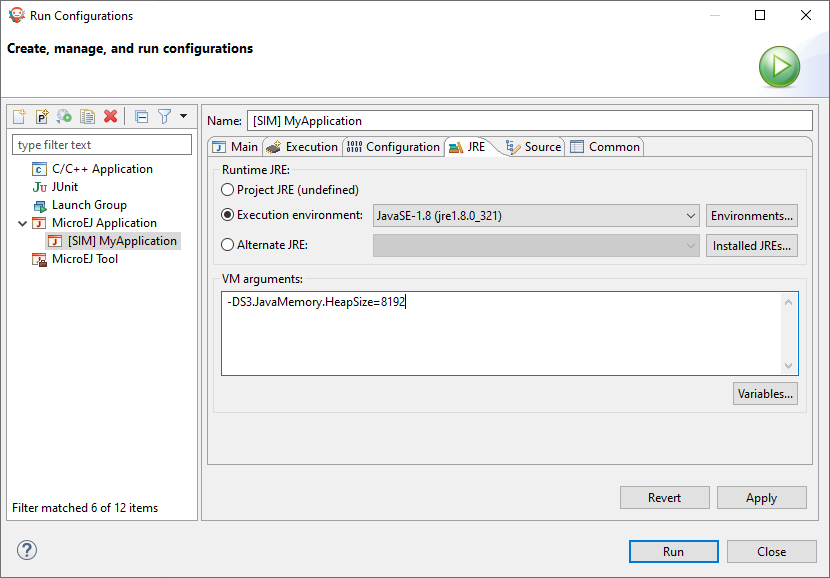This screenshot has height=578, width=830.
Task: Click the Export launch configuration icon
Action: click(64, 117)
